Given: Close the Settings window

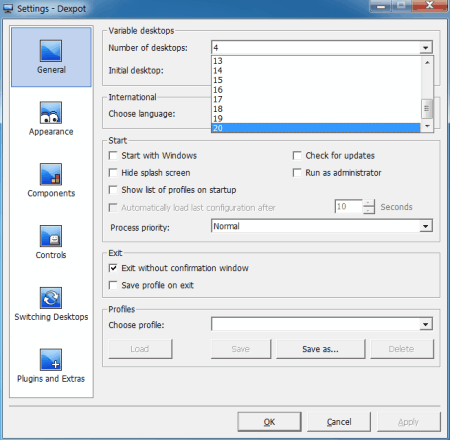Looking at the screenshot, I should tap(429, 5).
